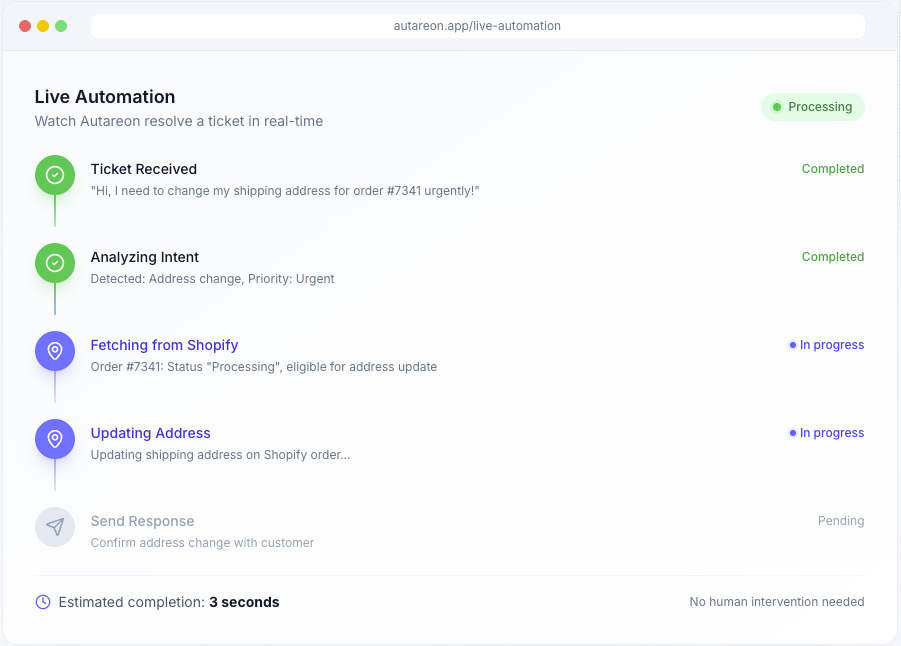This screenshot has height=646, width=901.
Task: Select the Updating Address pin icon
Action: [55, 438]
